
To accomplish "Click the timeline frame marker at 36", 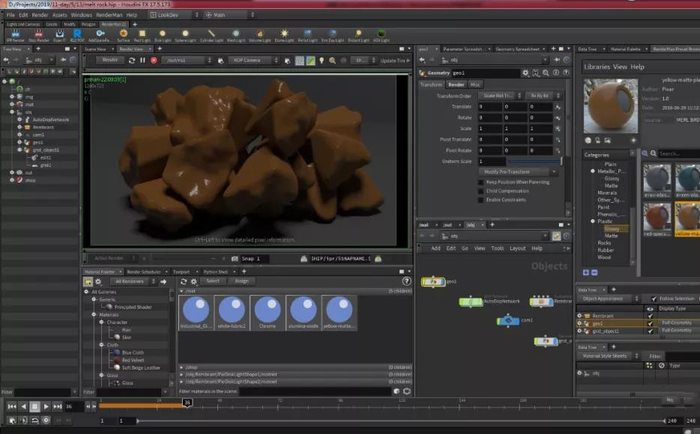I will [x=187, y=403].
